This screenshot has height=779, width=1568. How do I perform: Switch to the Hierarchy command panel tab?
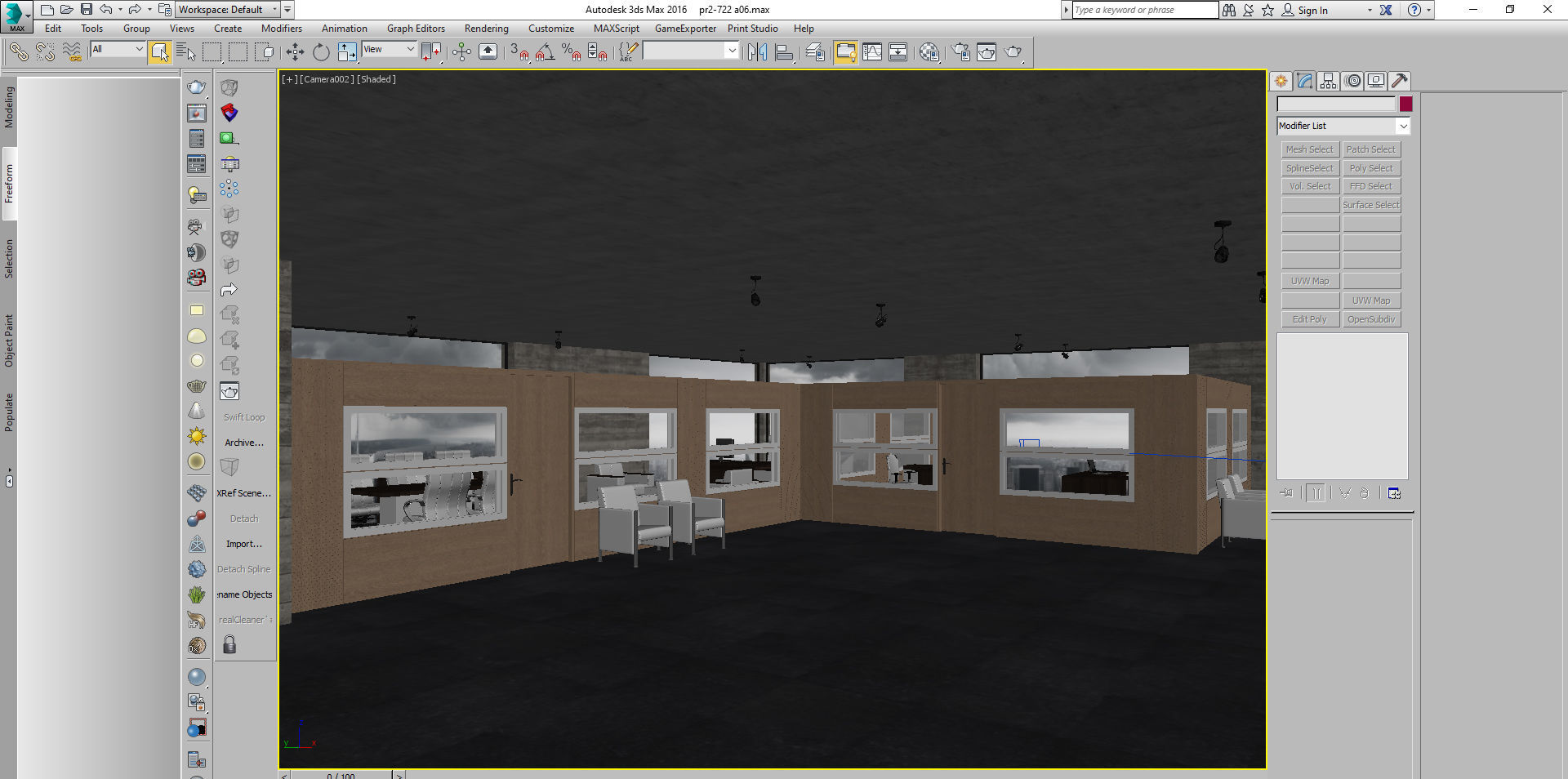click(x=1328, y=81)
